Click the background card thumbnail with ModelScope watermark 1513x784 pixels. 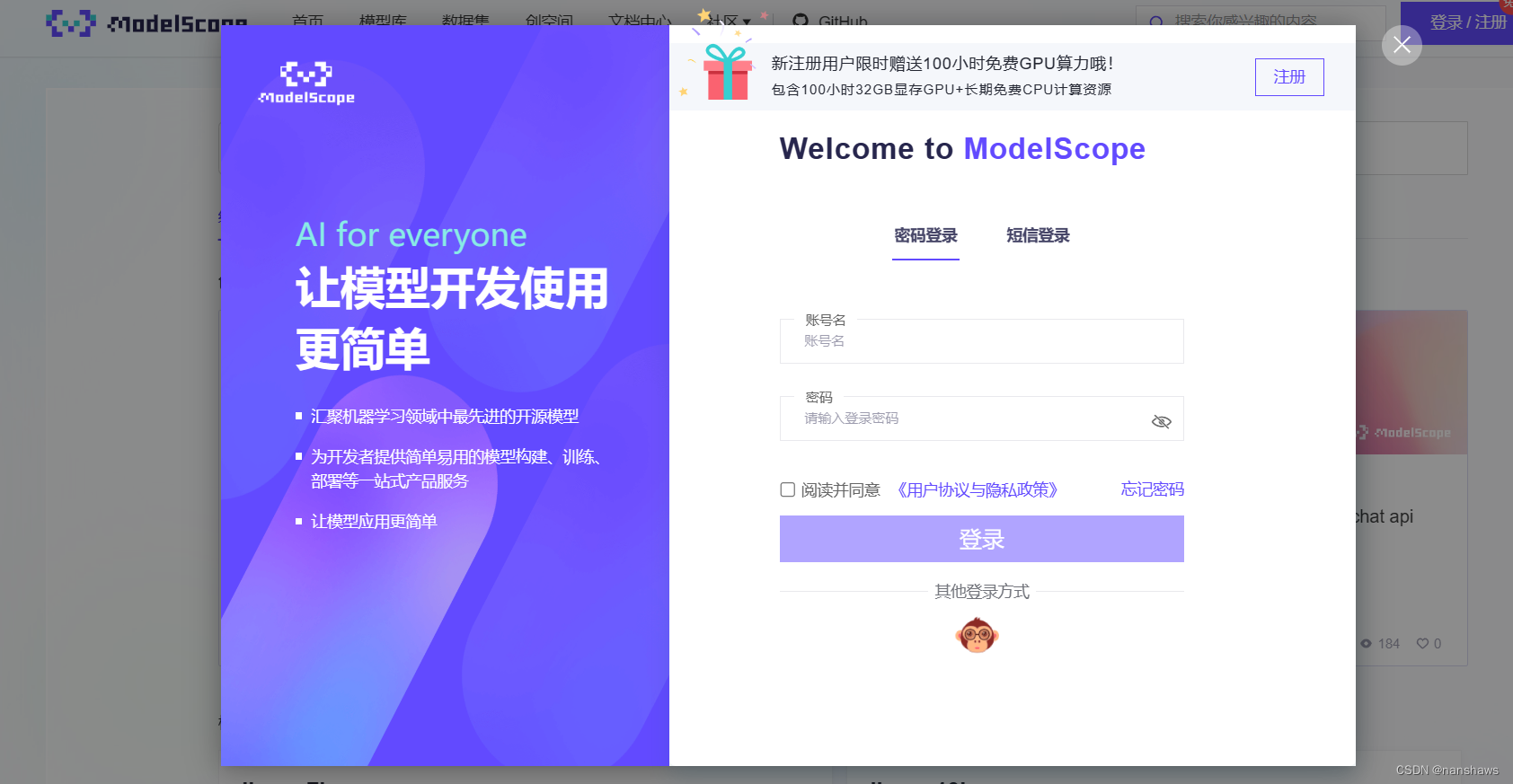click(1411, 383)
